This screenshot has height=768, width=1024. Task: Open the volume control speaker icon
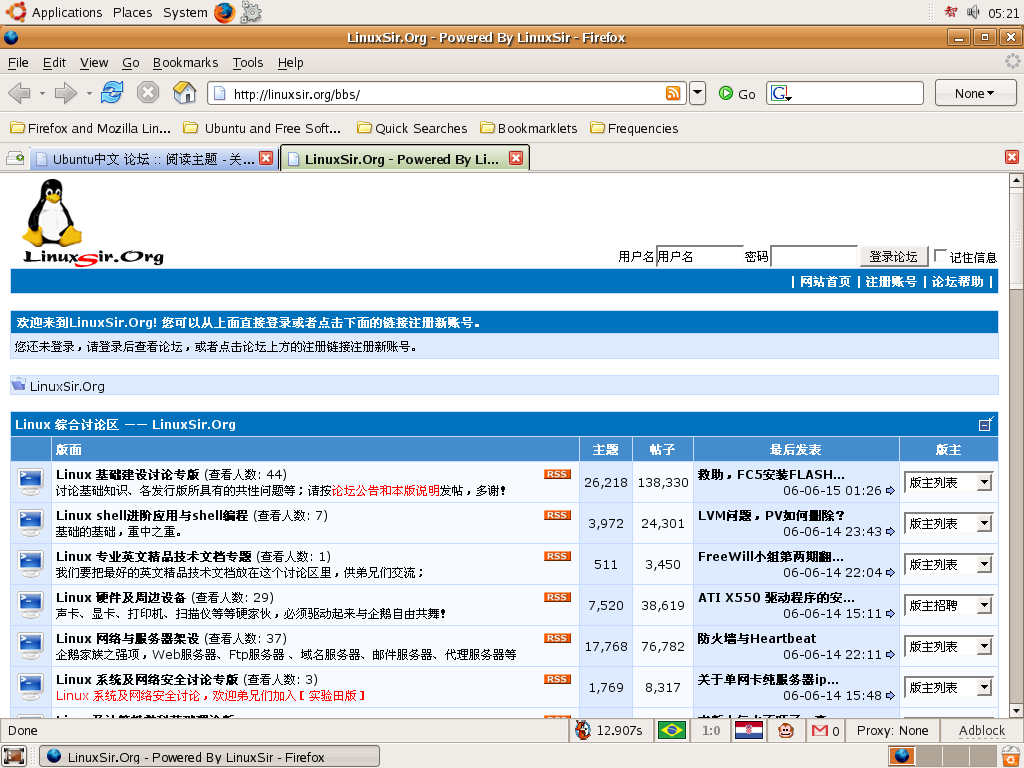click(973, 12)
